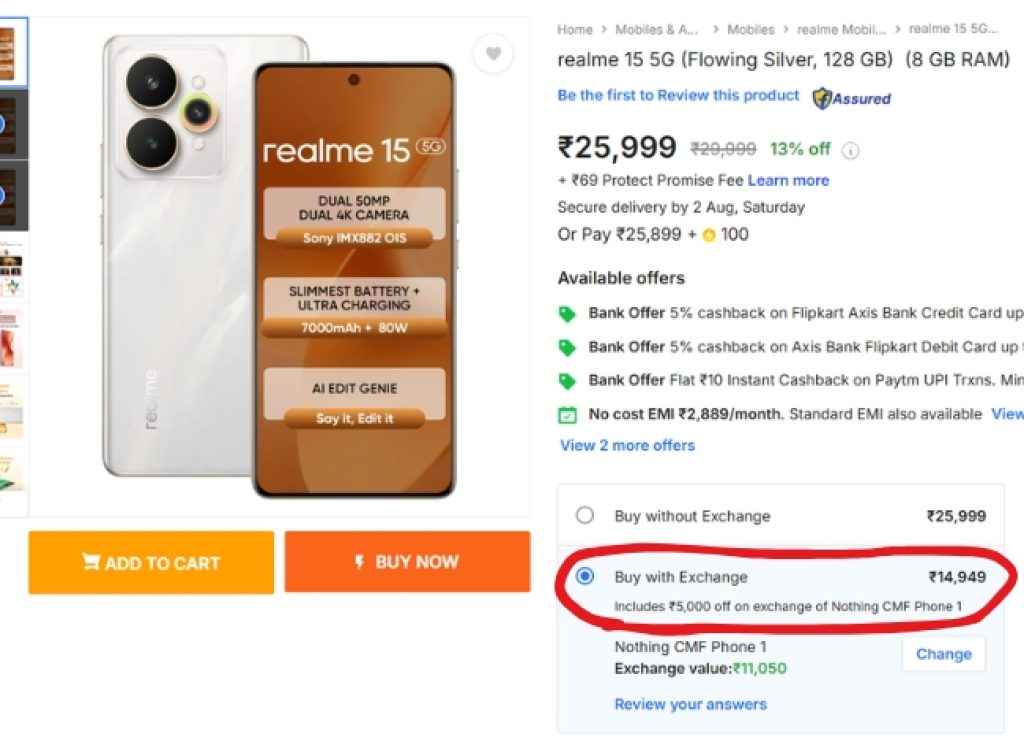Image resolution: width=1024 pixels, height=756 pixels.
Task: Click the Flipkart Assured badge
Action: (852, 98)
